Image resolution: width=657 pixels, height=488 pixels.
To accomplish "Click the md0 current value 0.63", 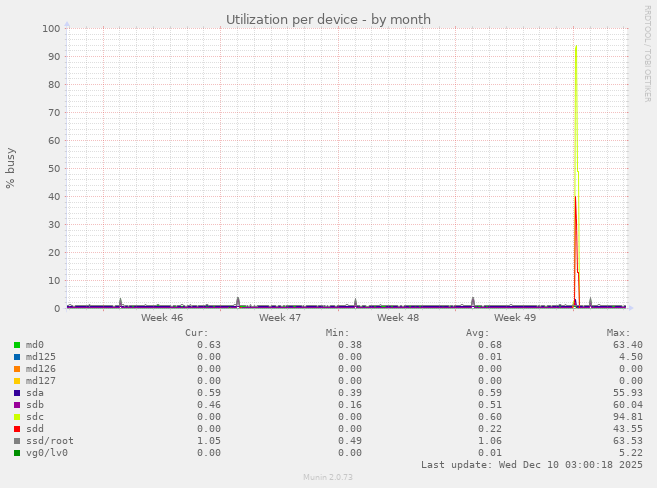I will 209,345.
